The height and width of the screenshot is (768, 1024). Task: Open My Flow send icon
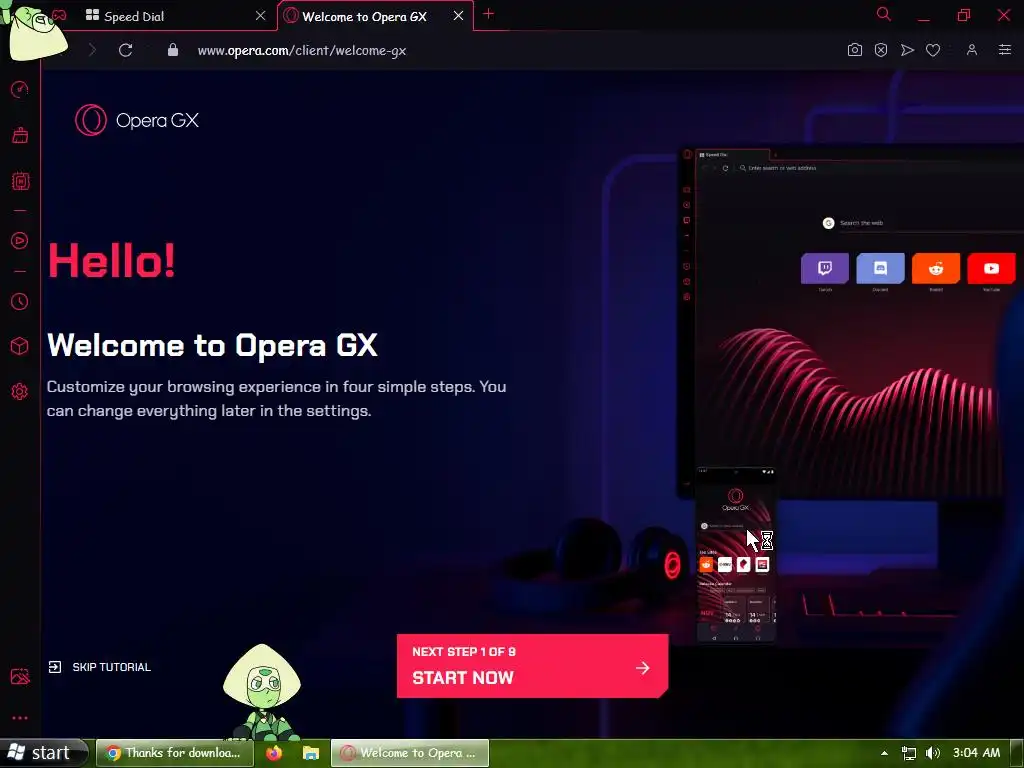coord(907,50)
